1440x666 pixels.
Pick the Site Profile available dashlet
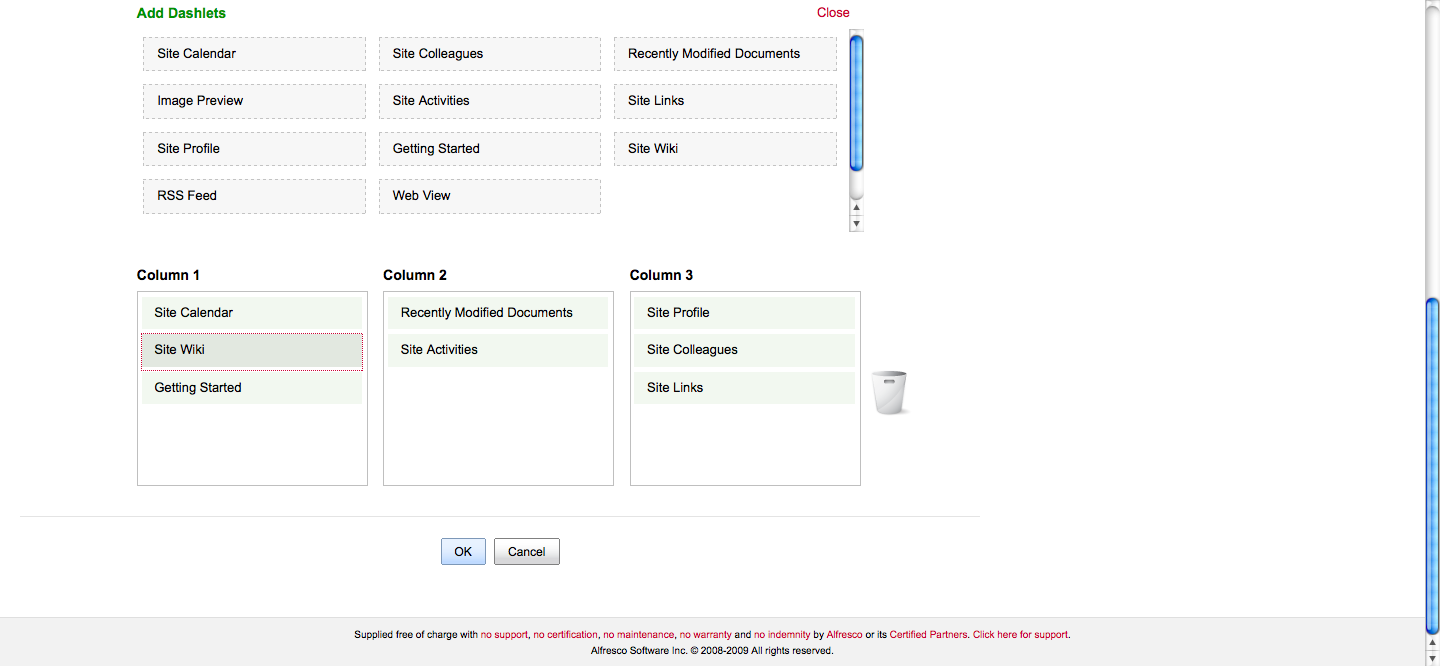(254, 149)
